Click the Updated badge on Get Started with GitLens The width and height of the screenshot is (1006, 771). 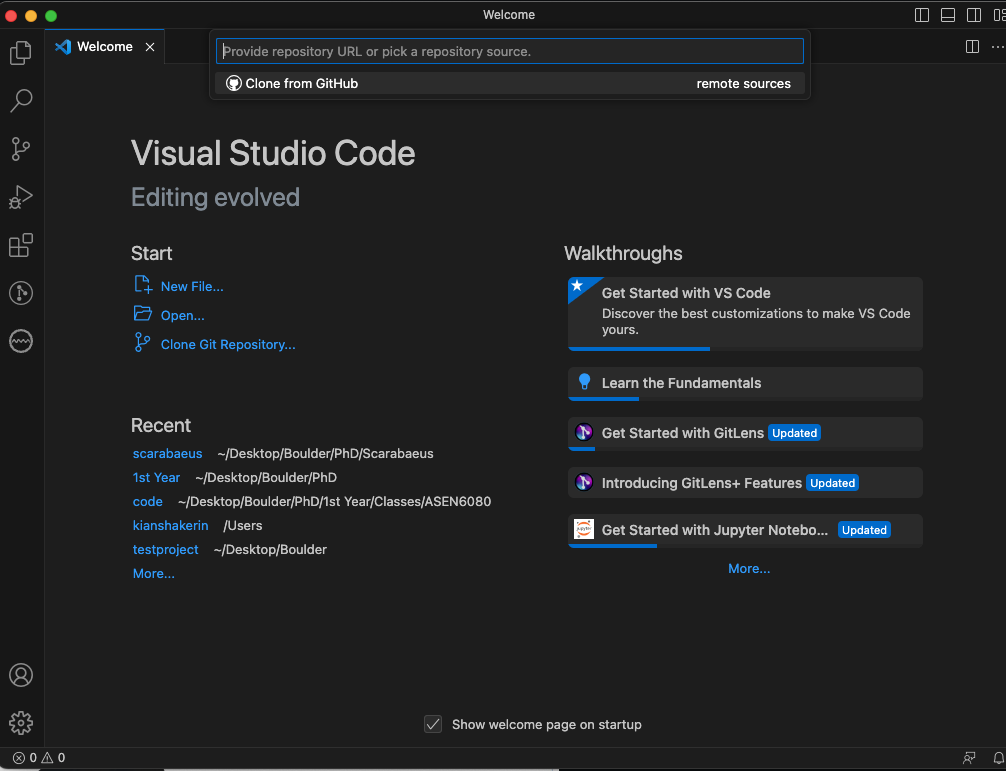pos(794,433)
